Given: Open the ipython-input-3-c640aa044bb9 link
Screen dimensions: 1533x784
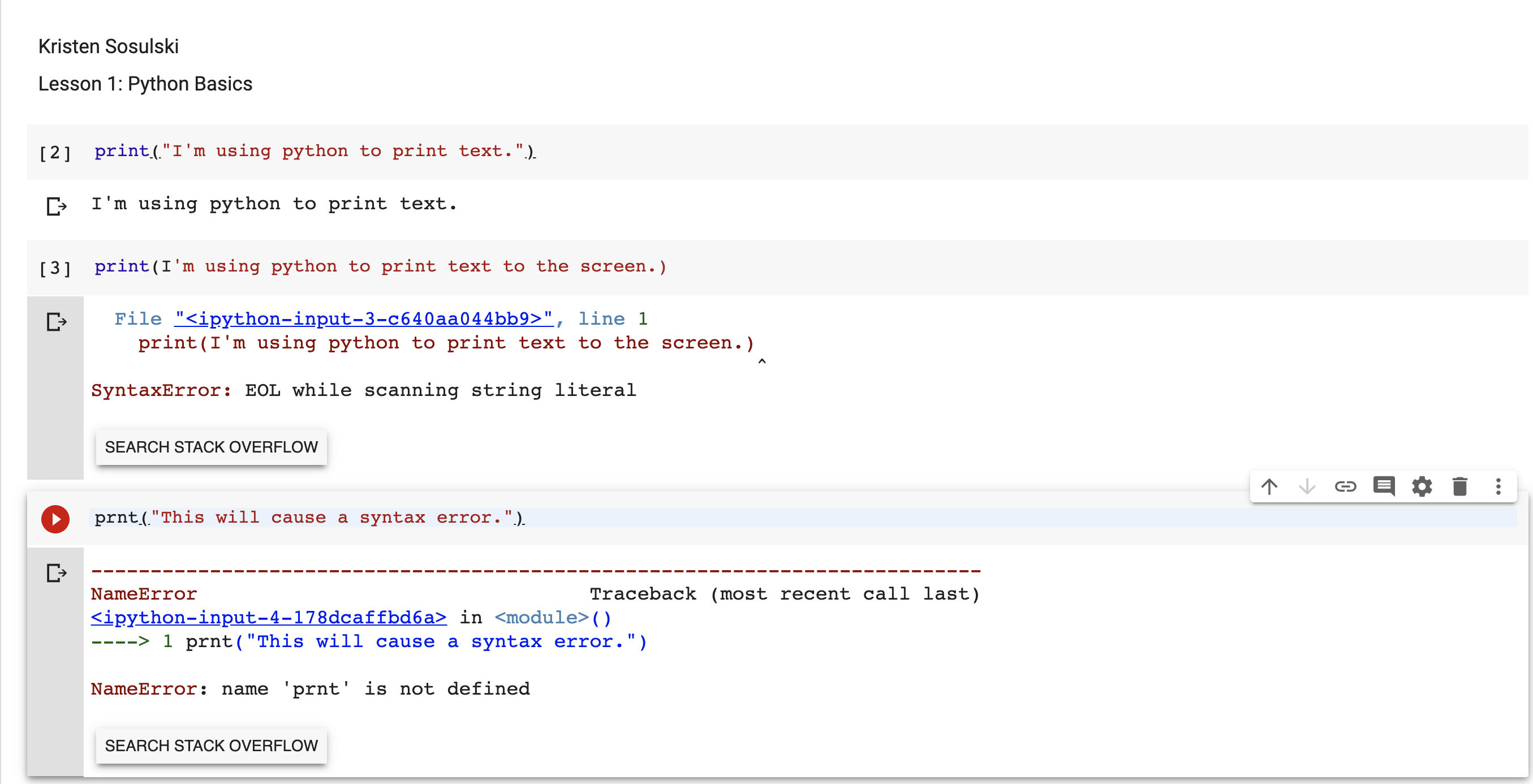Looking at the screenshot, I should click(364, 319).
